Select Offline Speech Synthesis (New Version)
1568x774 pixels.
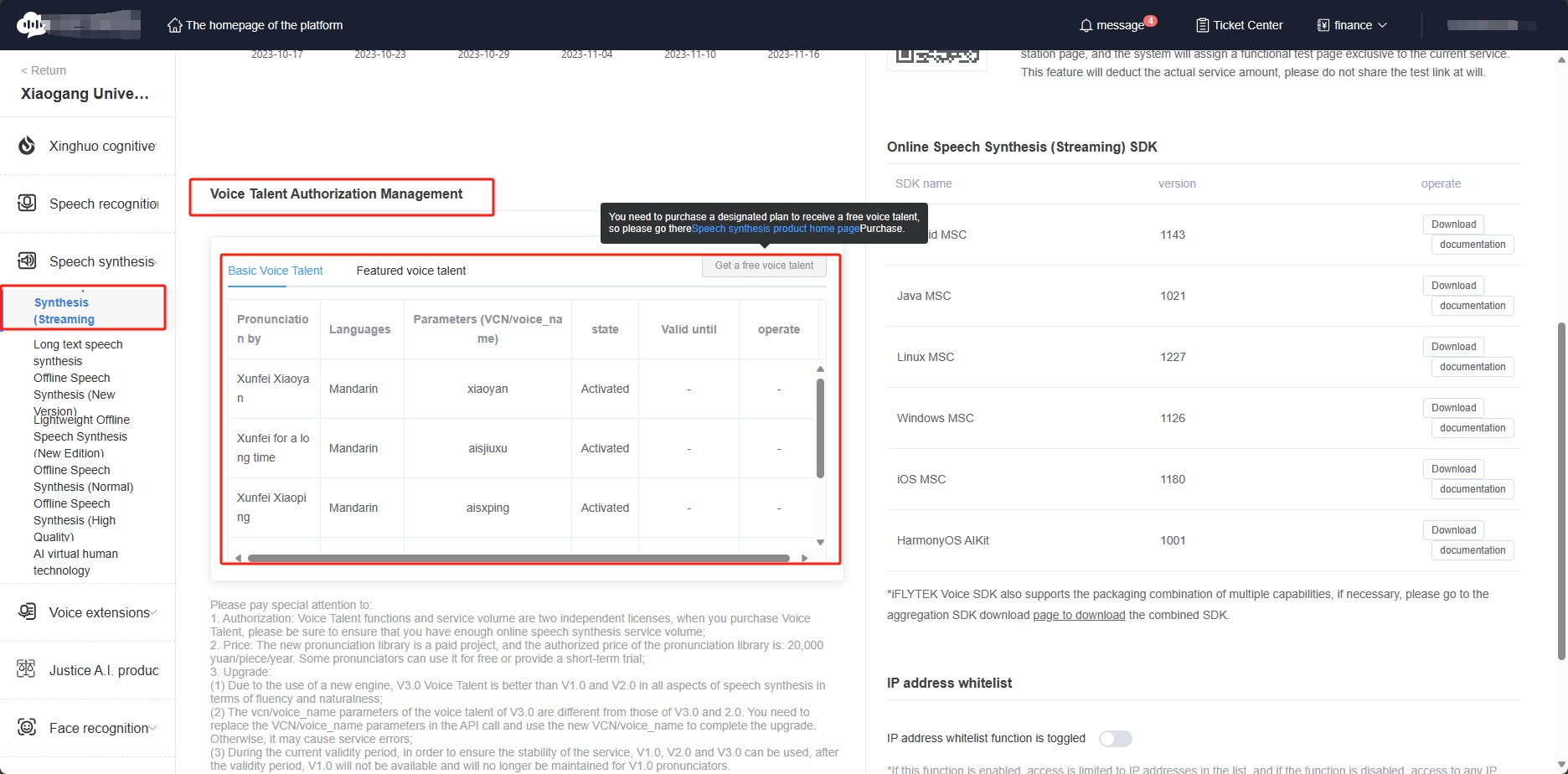point(75,395)
